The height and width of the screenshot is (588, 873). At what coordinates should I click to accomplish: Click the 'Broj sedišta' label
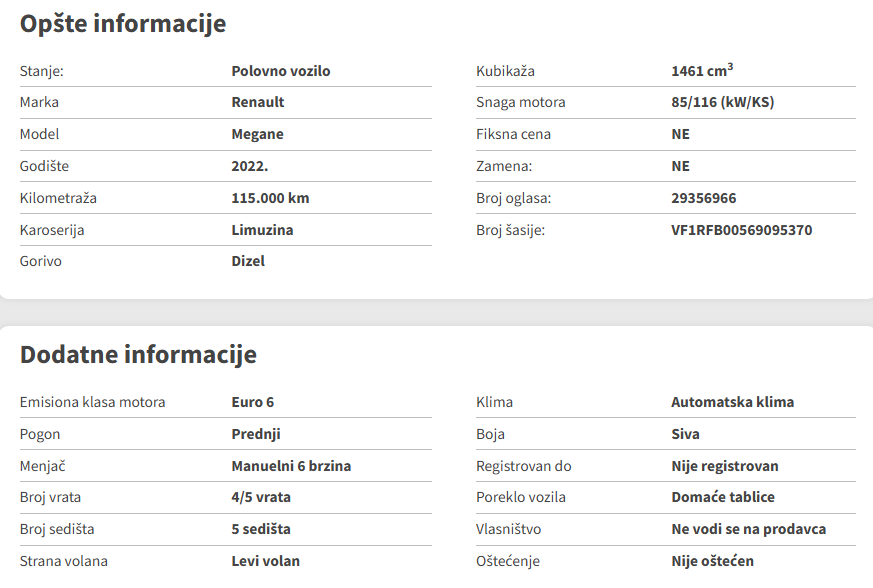click(x=57, y=529)
